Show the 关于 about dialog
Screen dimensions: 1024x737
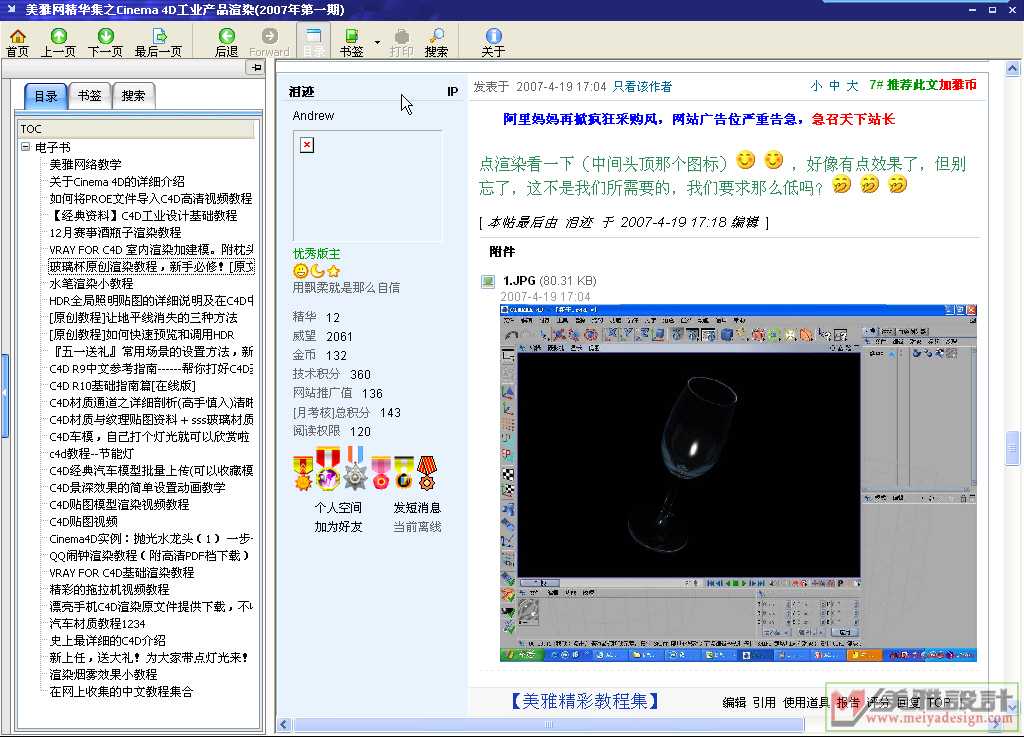coord(493,42)
